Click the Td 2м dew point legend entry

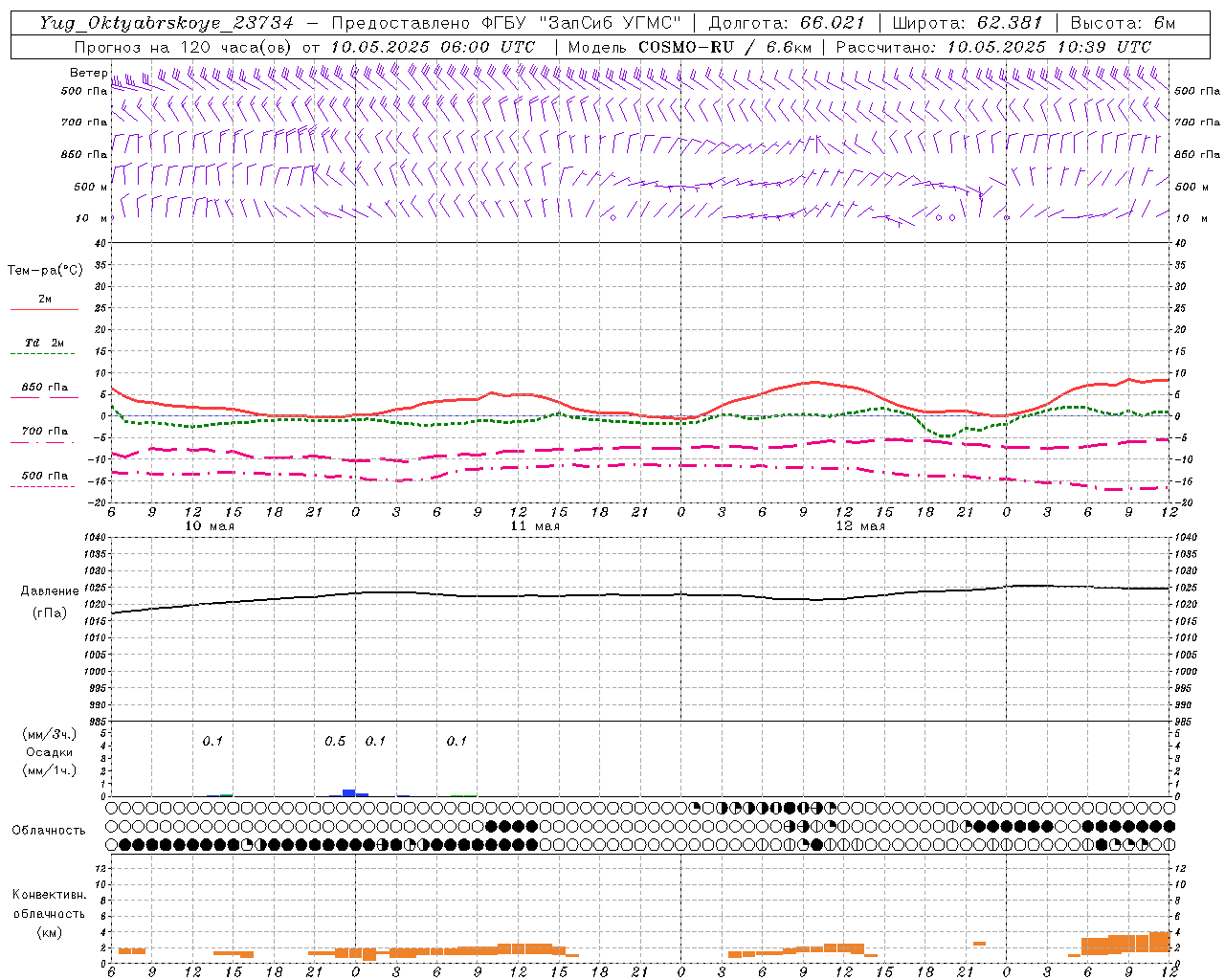pyautogui.click(x=44, y=343)
